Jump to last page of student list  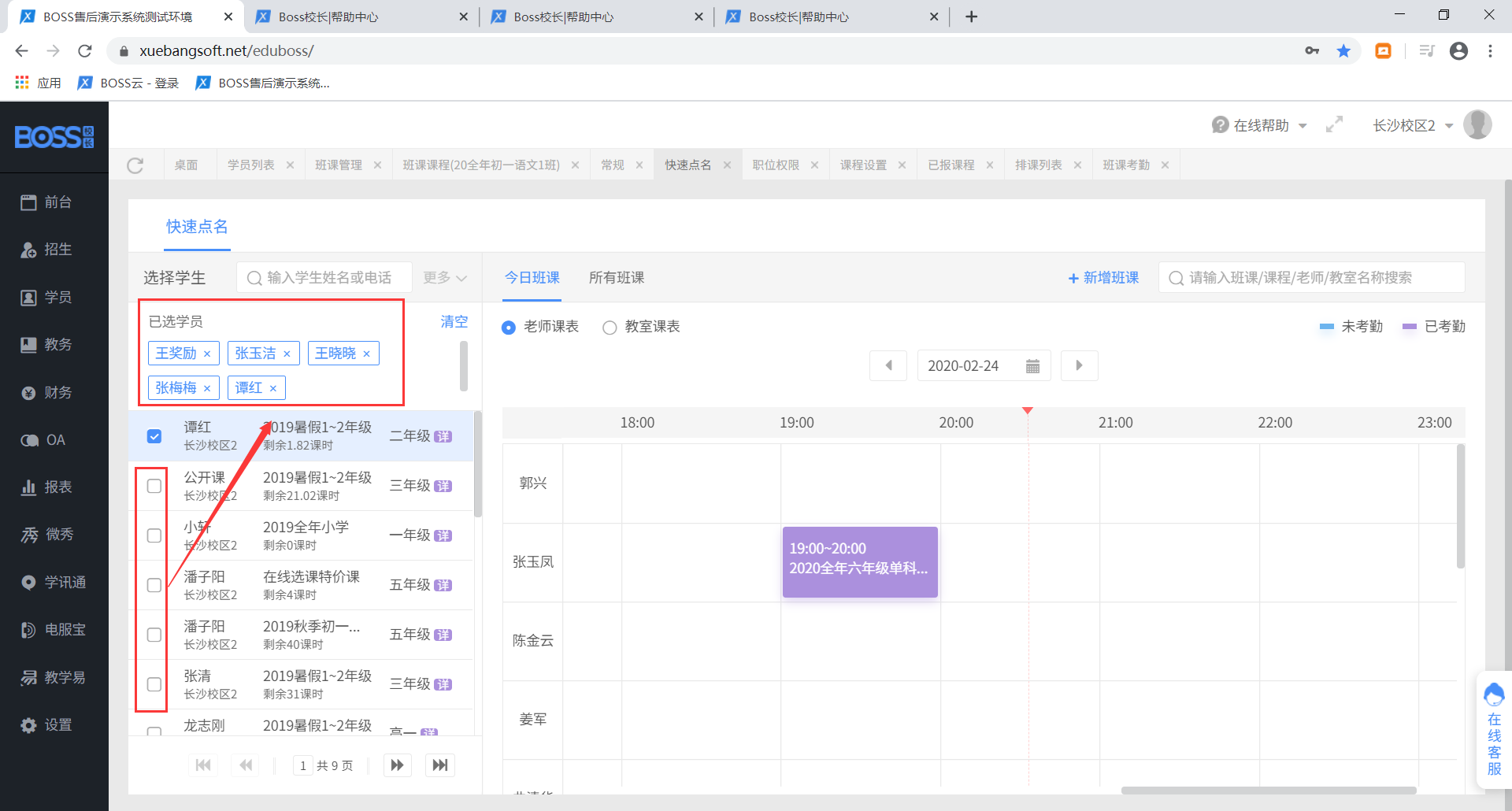coord(440,765)
